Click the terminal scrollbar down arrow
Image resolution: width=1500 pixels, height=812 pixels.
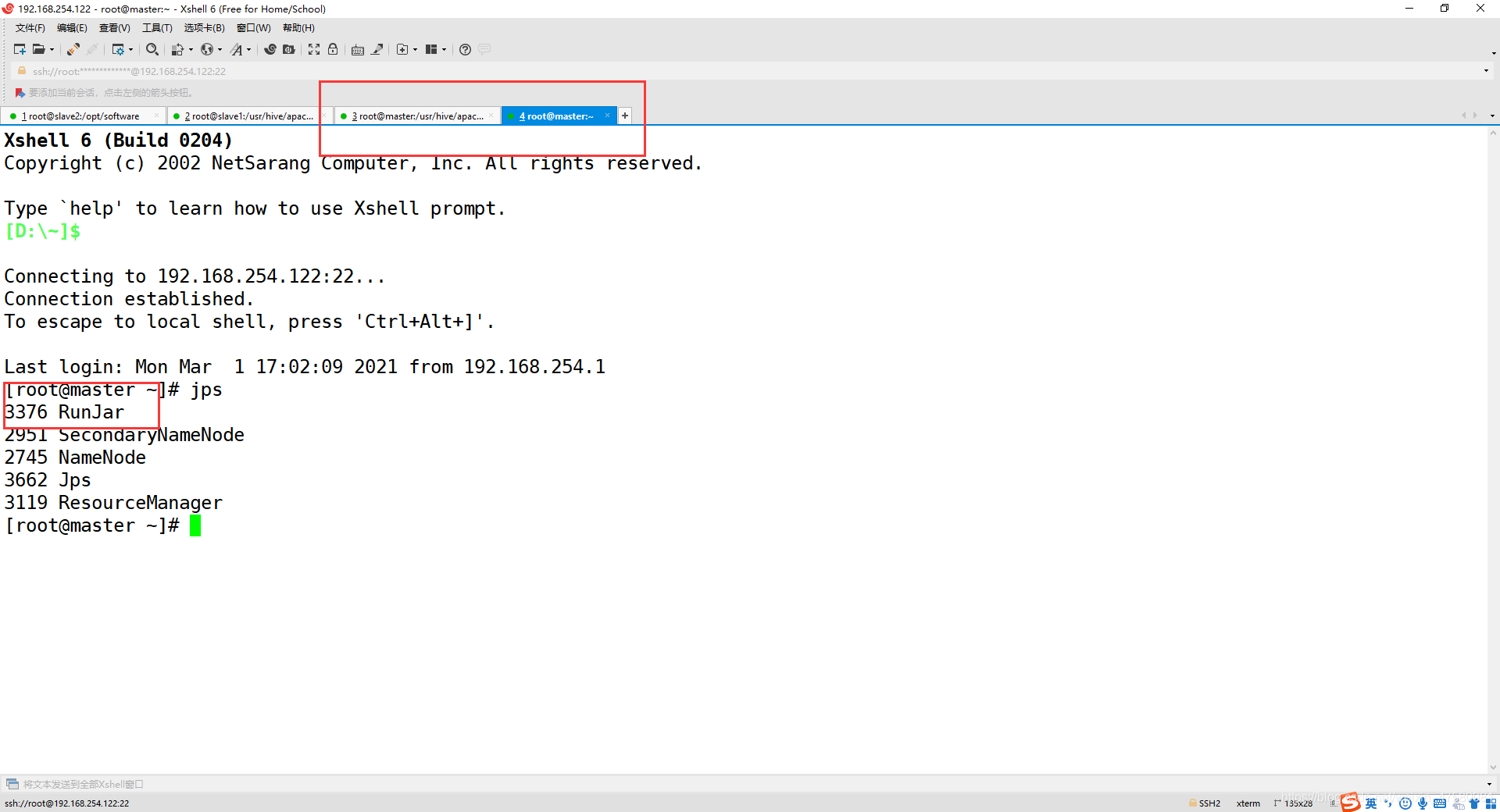(x=1494, y=767)
